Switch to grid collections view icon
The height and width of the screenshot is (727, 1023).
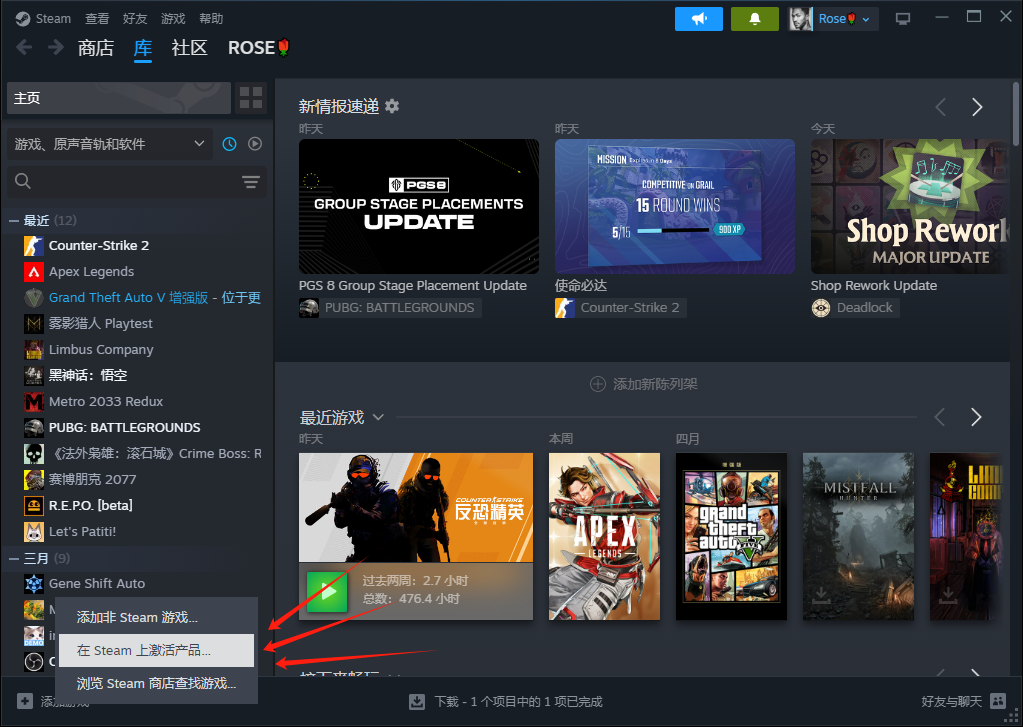[251, 98]
